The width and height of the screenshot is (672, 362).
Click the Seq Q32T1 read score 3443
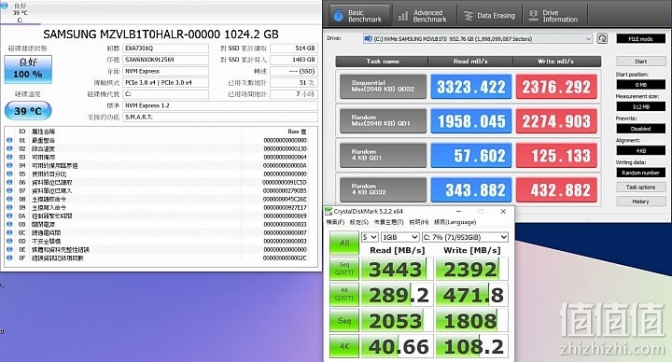(397, 269)
